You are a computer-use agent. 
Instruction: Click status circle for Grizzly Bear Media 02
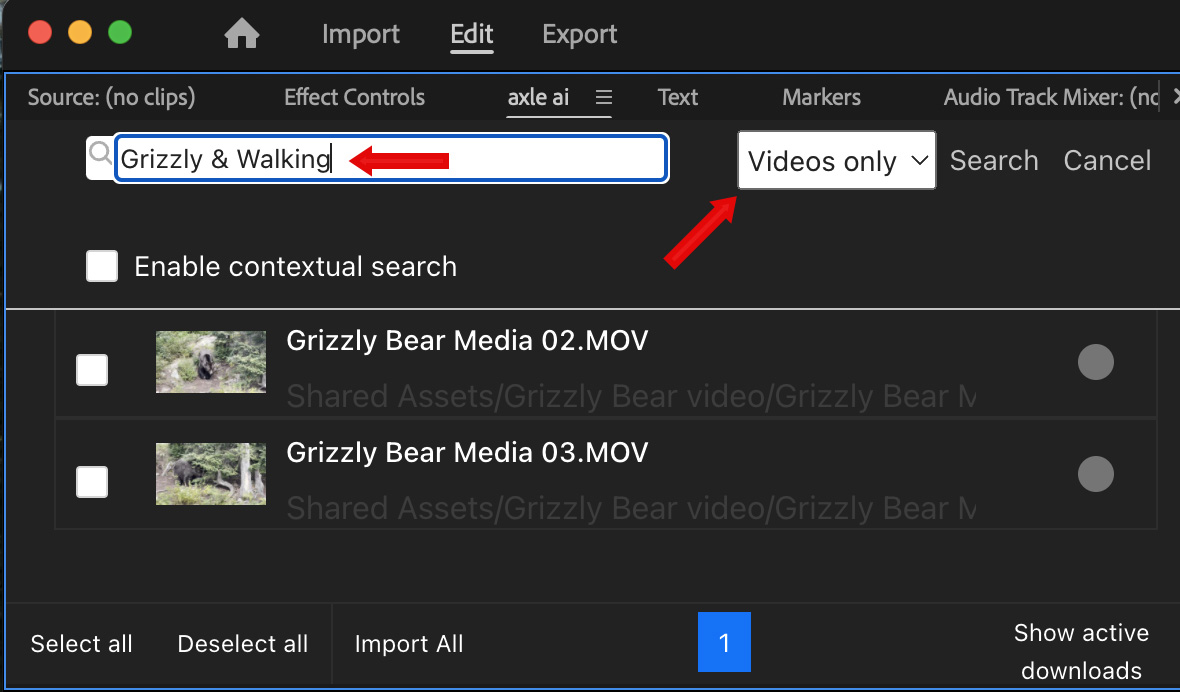click(1095, 362)
